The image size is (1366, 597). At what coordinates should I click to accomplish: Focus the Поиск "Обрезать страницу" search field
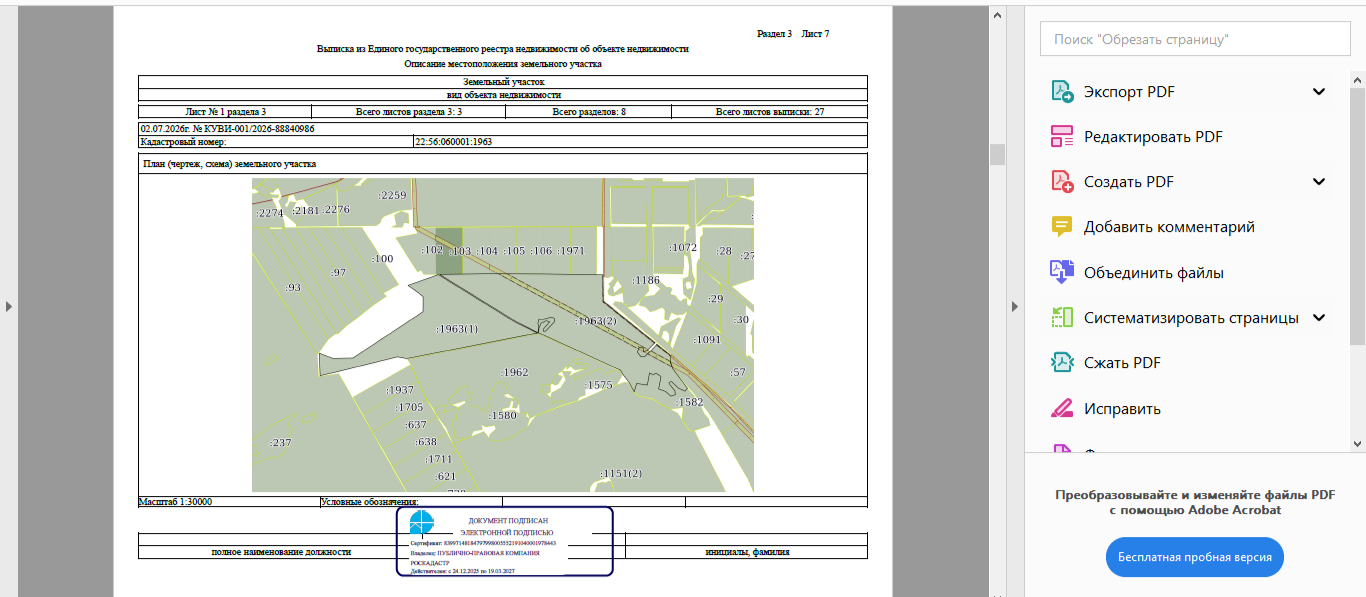pos(1194,39)
